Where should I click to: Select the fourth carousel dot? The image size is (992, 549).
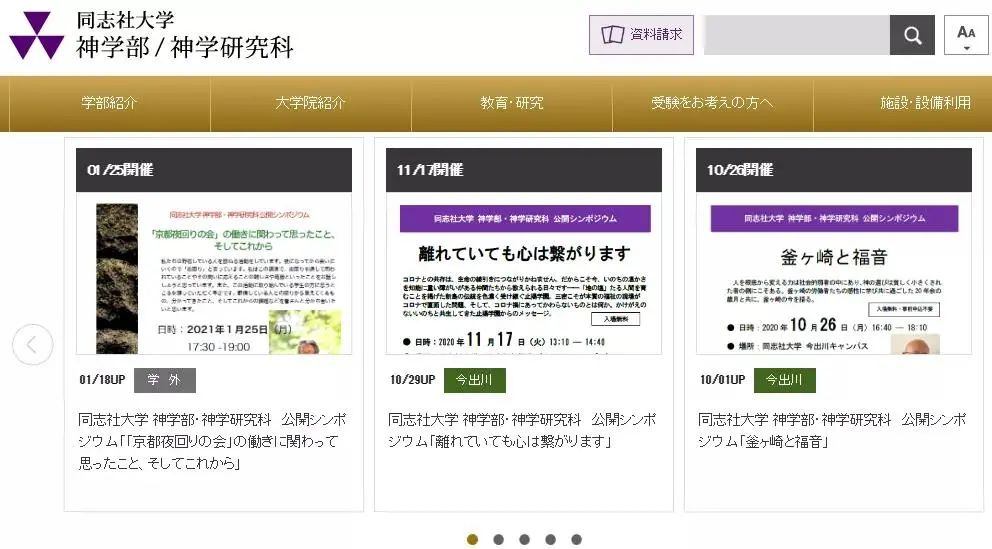coord(550,540)
